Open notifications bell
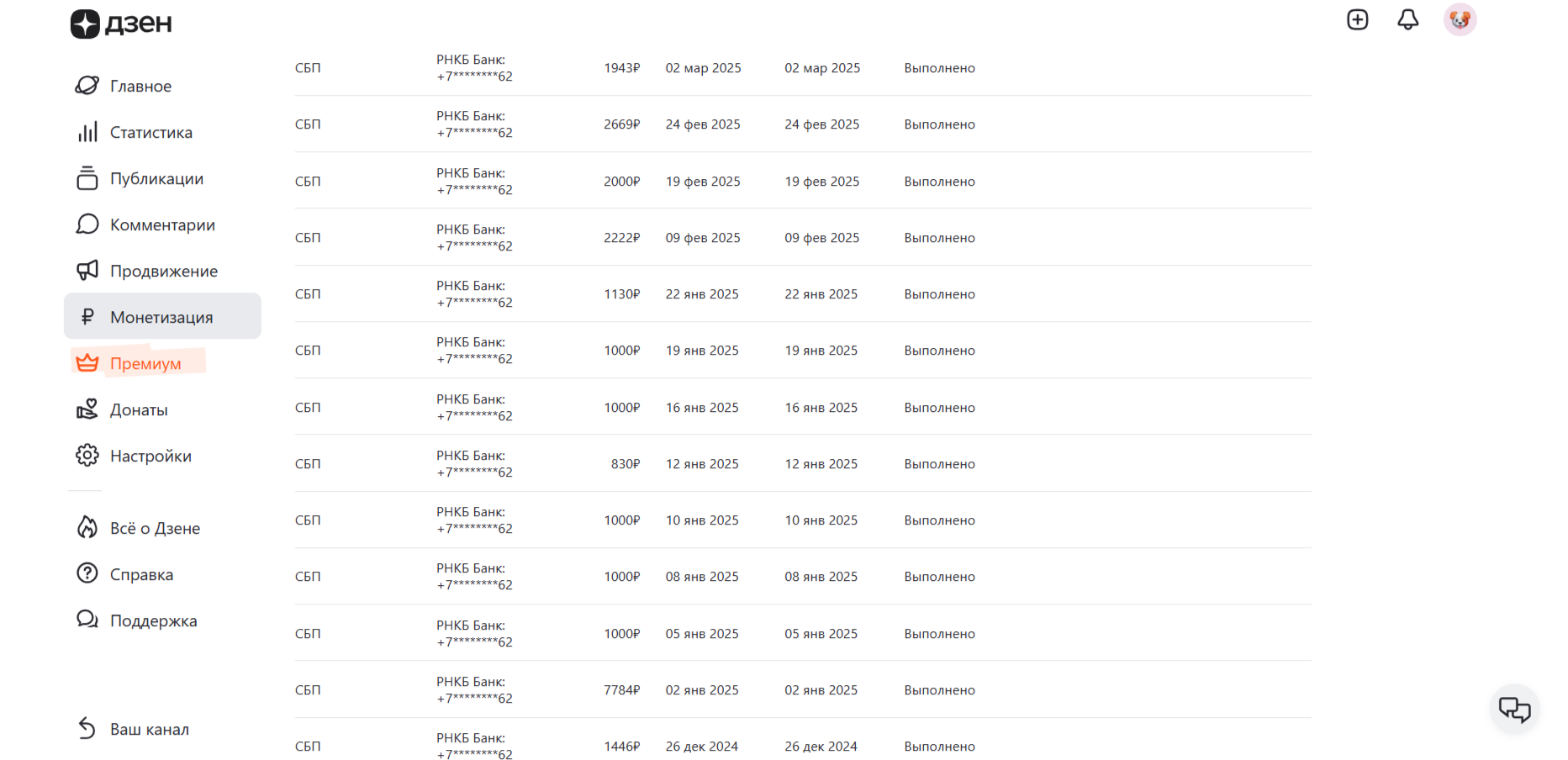Viewport: 1568px width, 760px height. click(1407, 19)
